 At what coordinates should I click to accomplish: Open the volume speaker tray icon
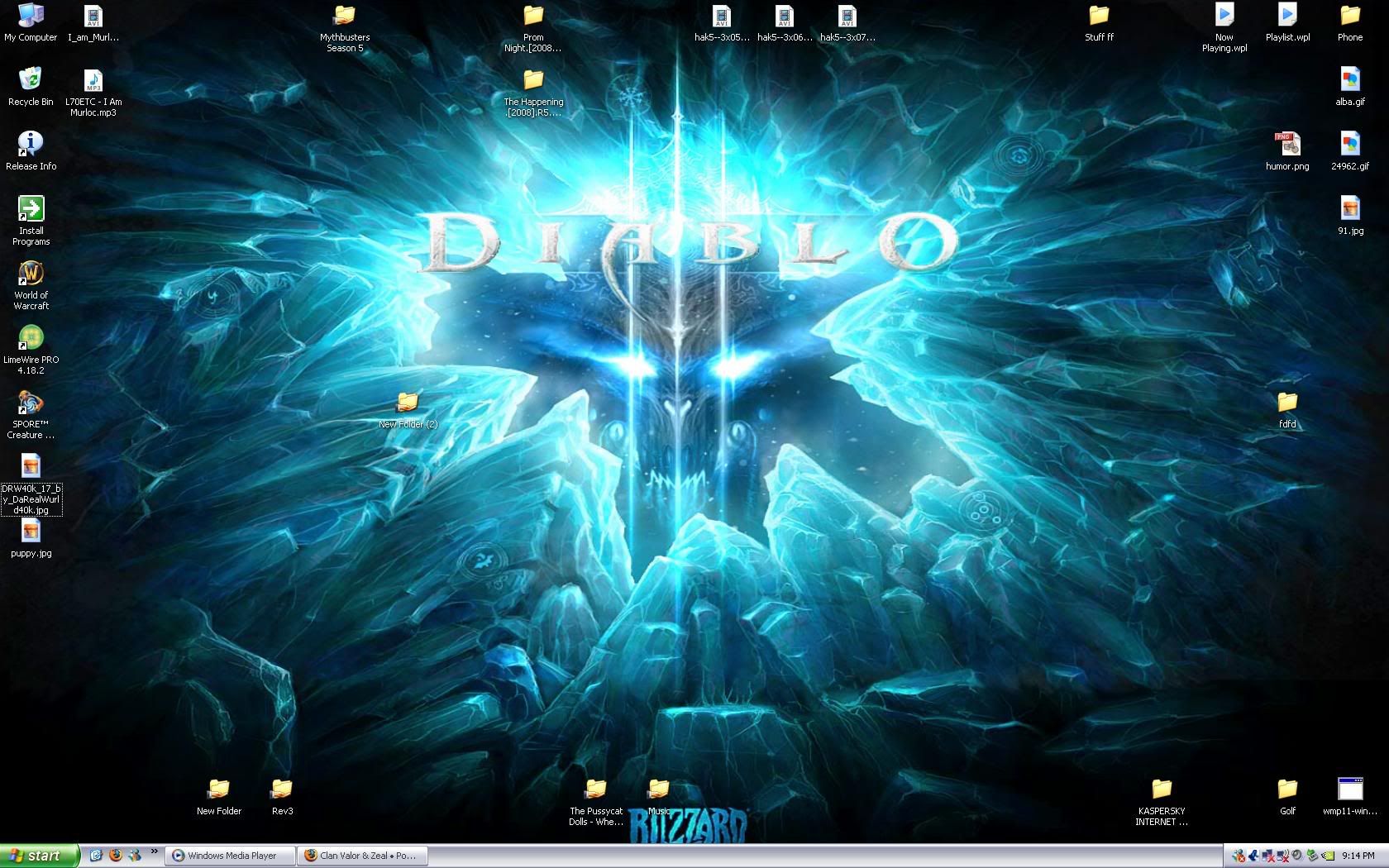pos(1297,856)
